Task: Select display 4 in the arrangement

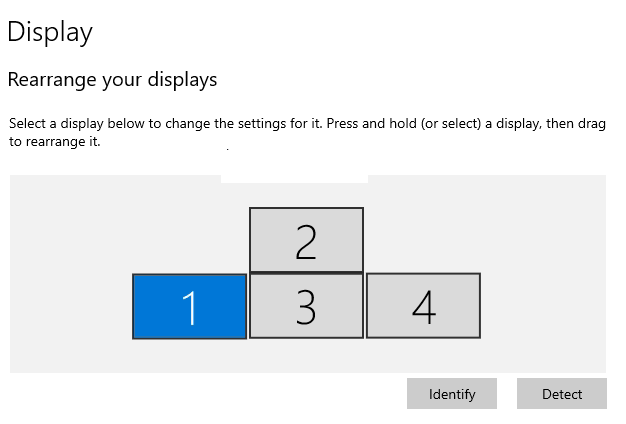Action: pyautogui.click(x=423, y=306)
